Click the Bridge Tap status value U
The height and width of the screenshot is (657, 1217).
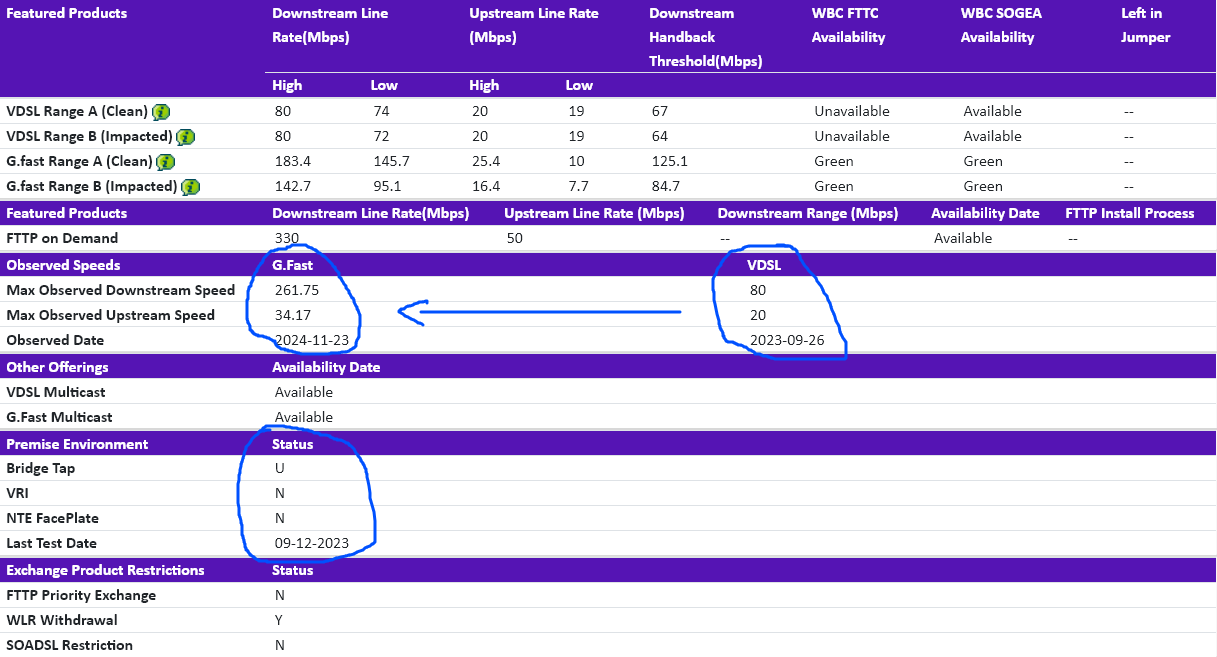click(x=280, y=468)
